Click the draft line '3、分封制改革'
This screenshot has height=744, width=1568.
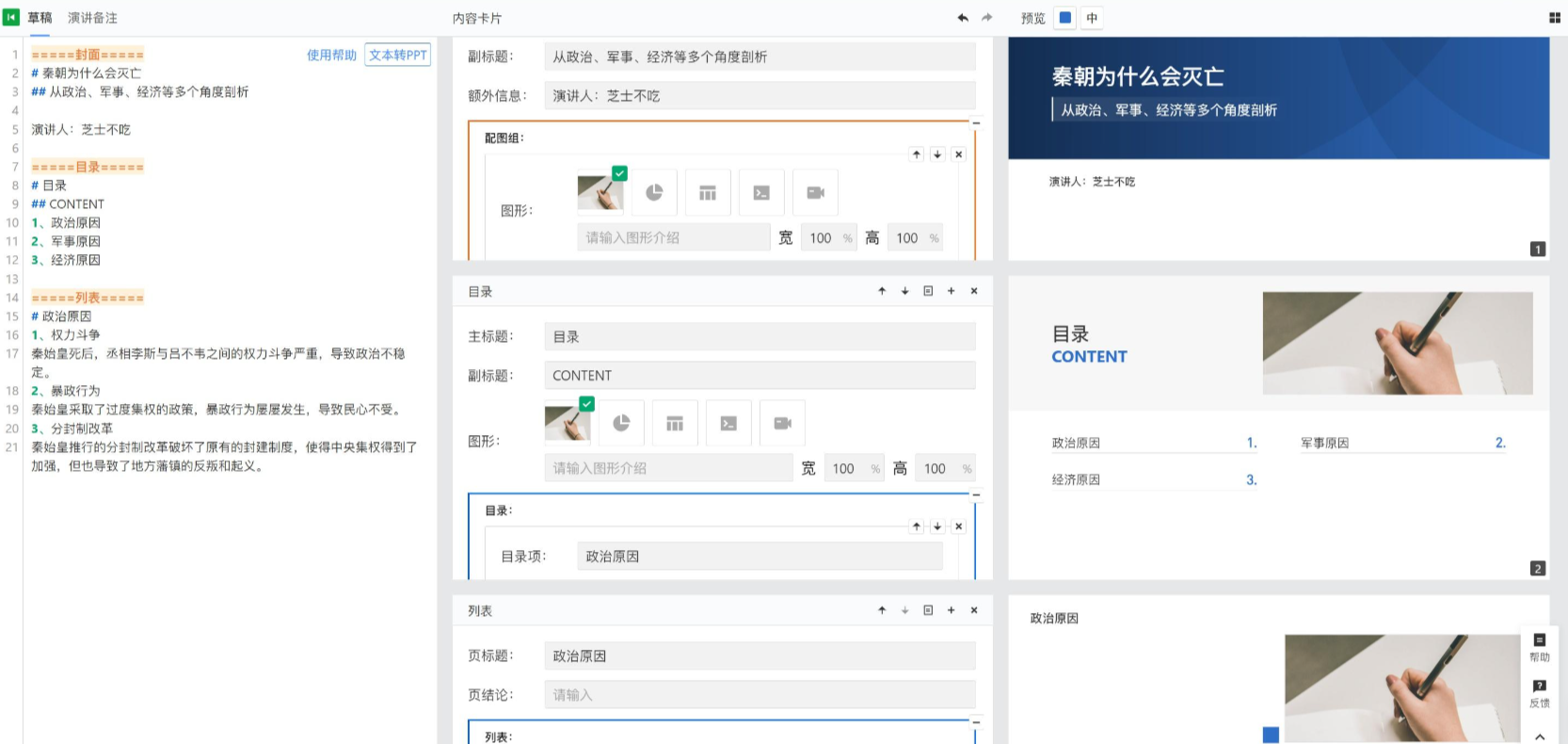(x=72, y=428)
